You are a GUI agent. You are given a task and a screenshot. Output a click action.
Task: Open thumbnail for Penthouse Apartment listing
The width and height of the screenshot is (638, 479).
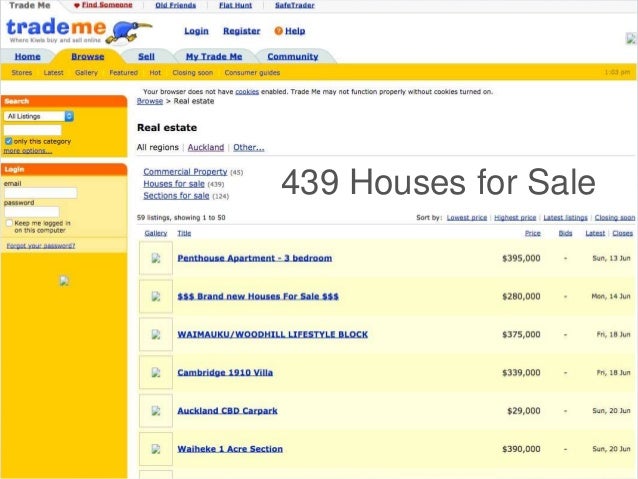point(156,258)
